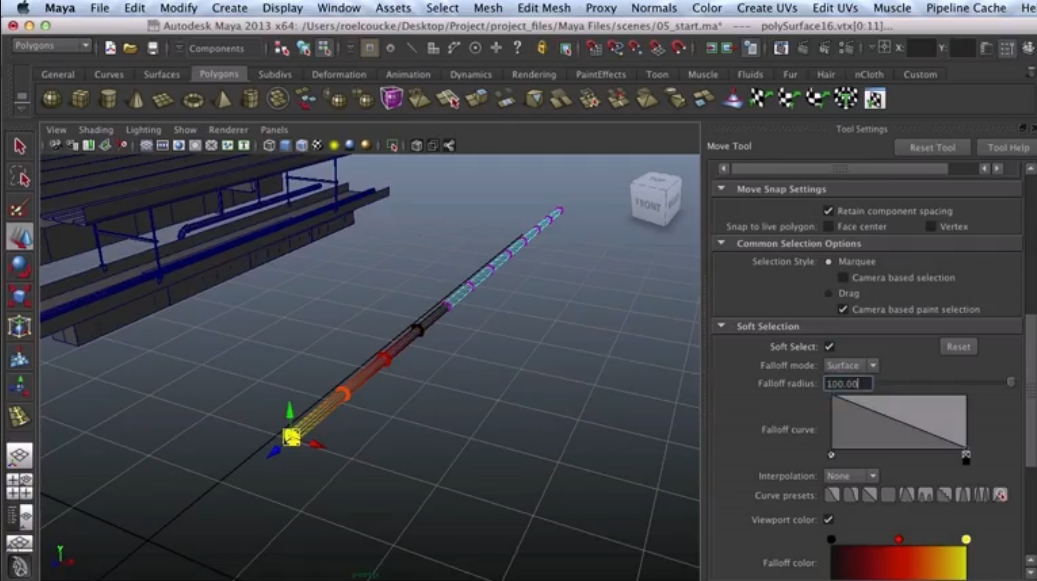Click the Snap to grids icon
Image resolution: width=1037 pixels, height=581 pixels.
point(594,48)
